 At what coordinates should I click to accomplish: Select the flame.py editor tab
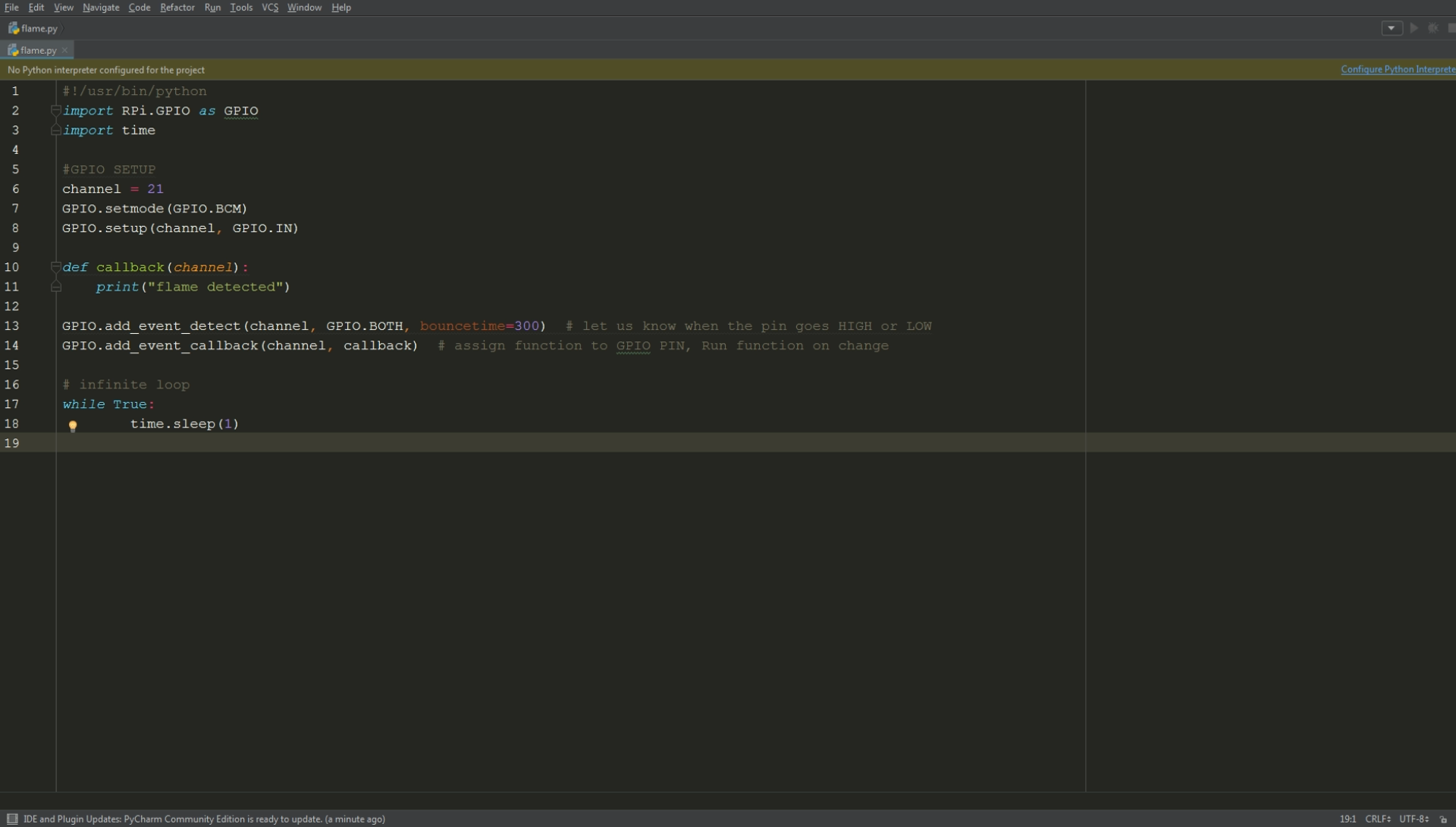38,50
